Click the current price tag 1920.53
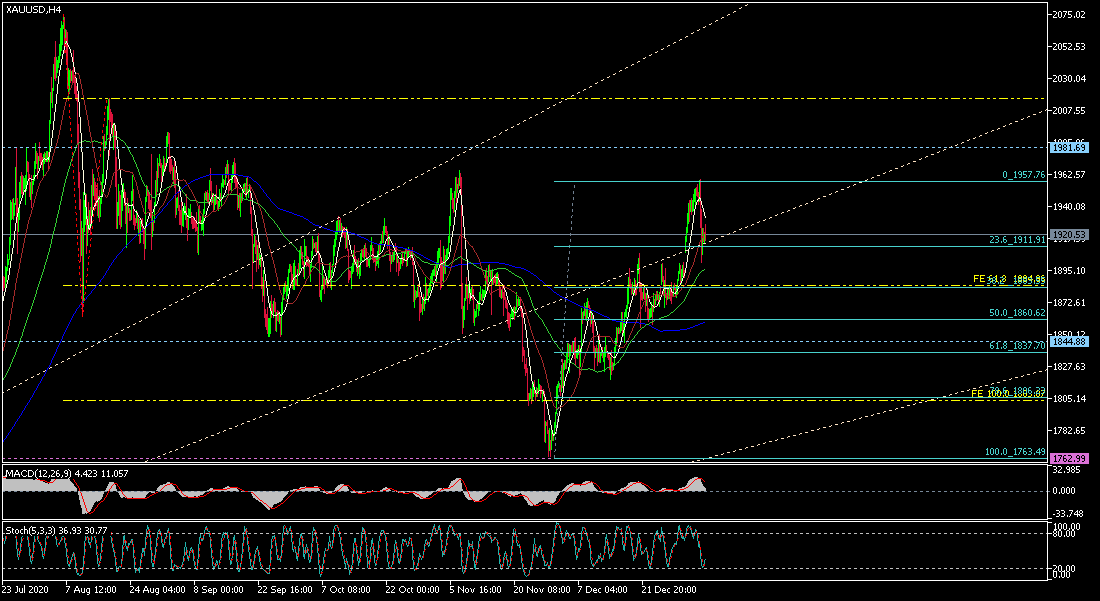The width and height of the screenshot is (1100, 601). coord(1068,235)
